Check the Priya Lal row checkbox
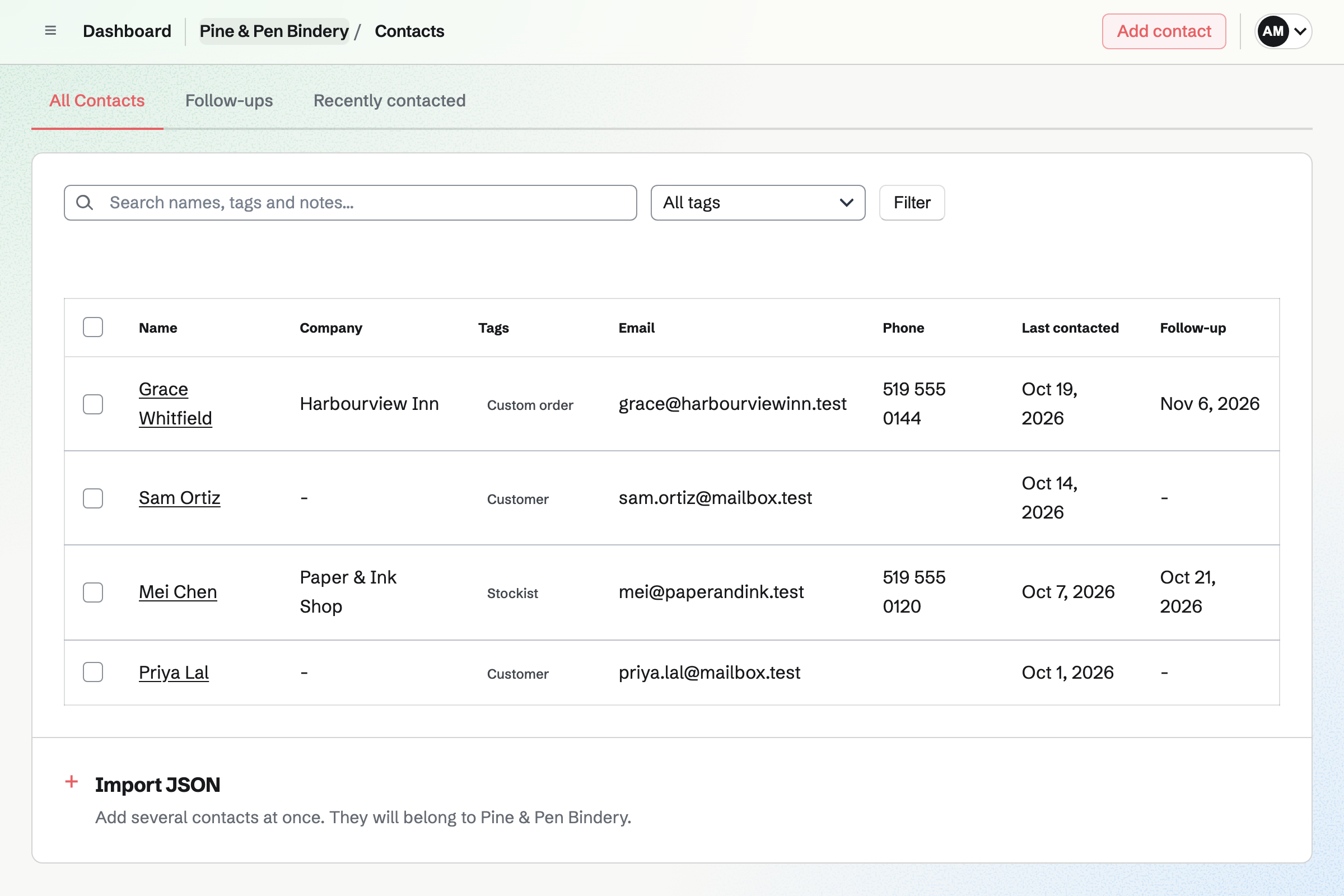This screenshot has height=896, width=1344. [92, 672]
